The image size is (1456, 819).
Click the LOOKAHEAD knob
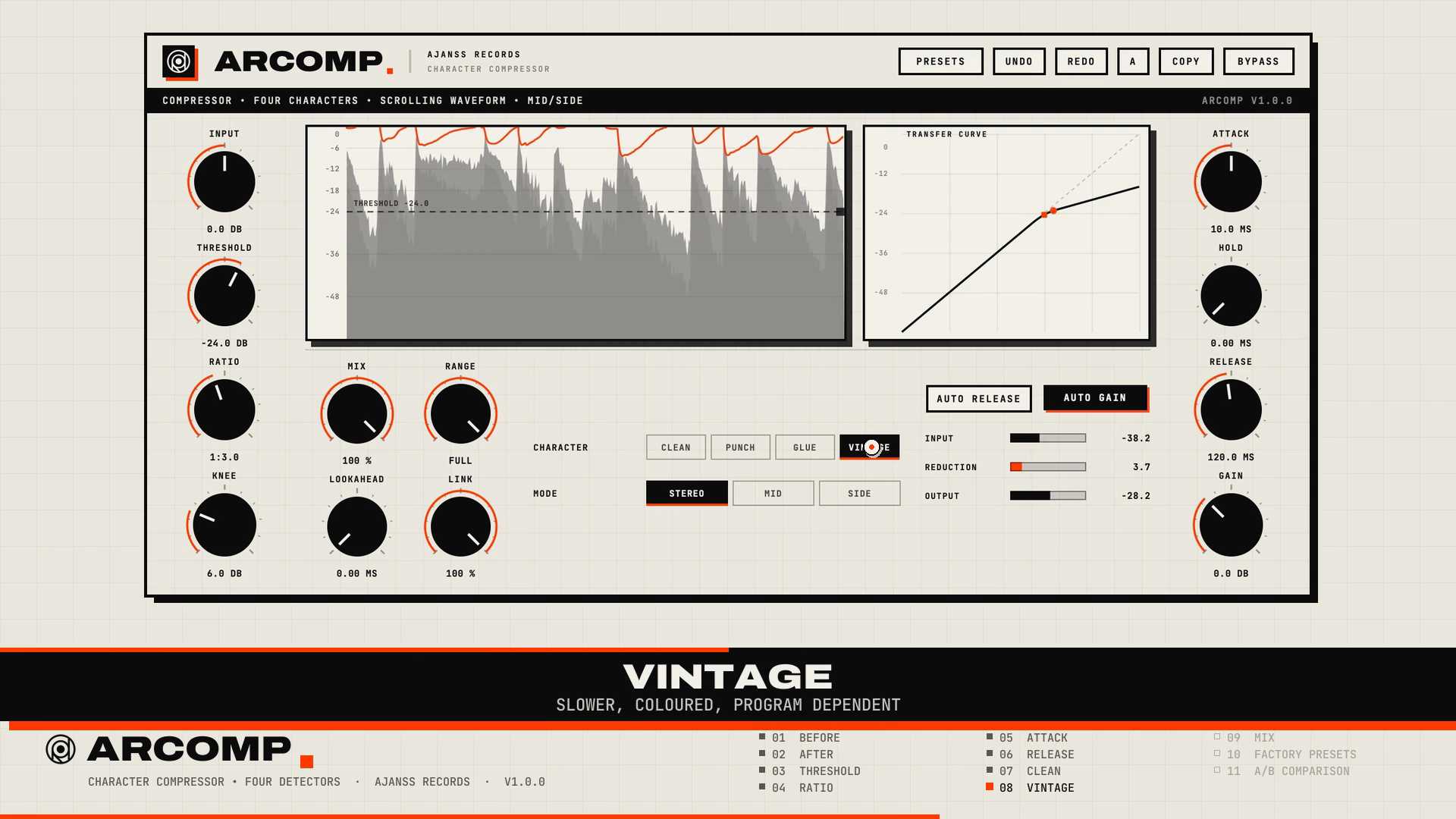point(356,526)
